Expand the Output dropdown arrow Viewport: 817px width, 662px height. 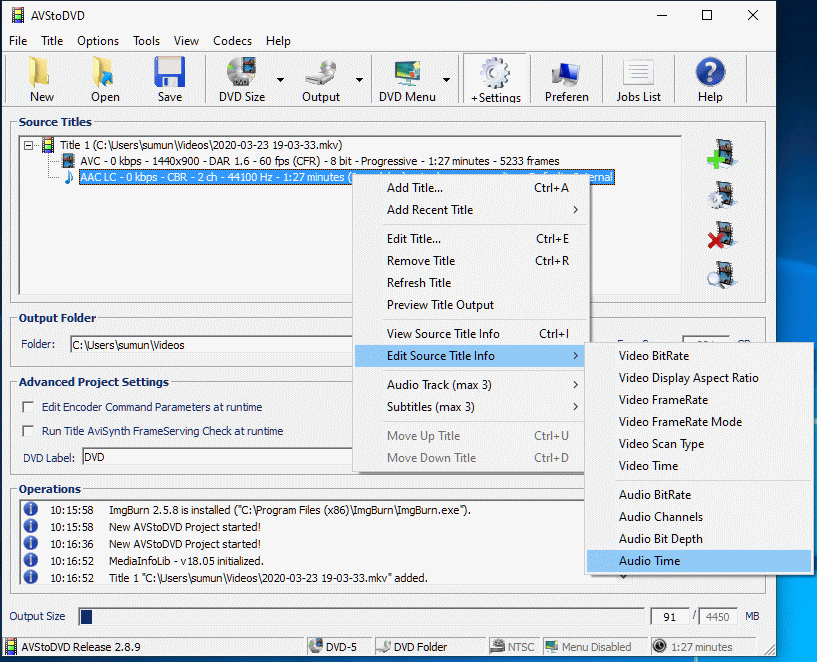[359, 80]
